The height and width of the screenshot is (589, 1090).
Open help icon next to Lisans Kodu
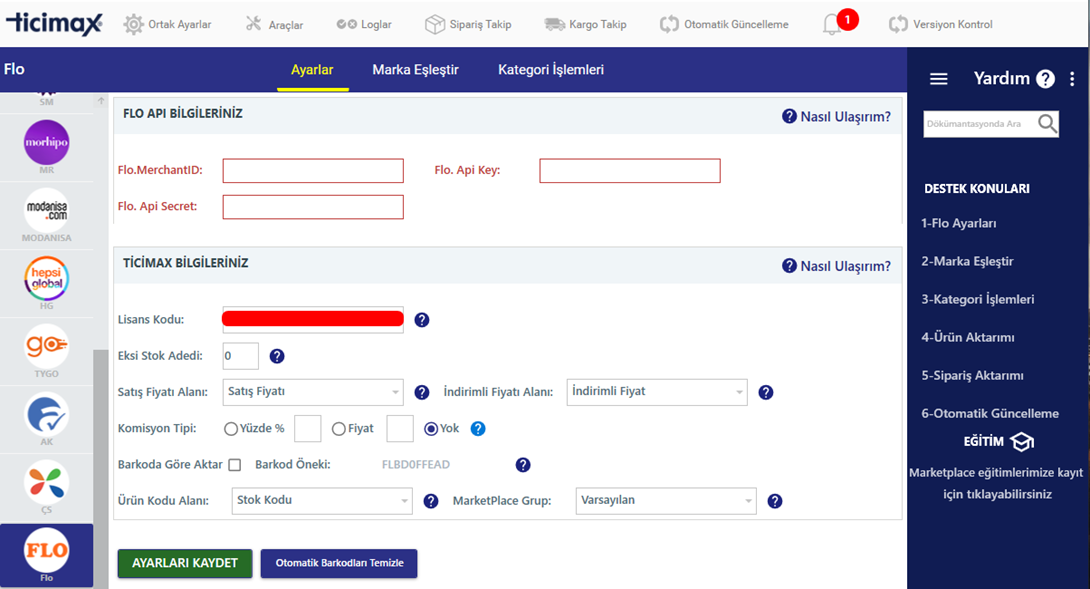coord(421,320)
